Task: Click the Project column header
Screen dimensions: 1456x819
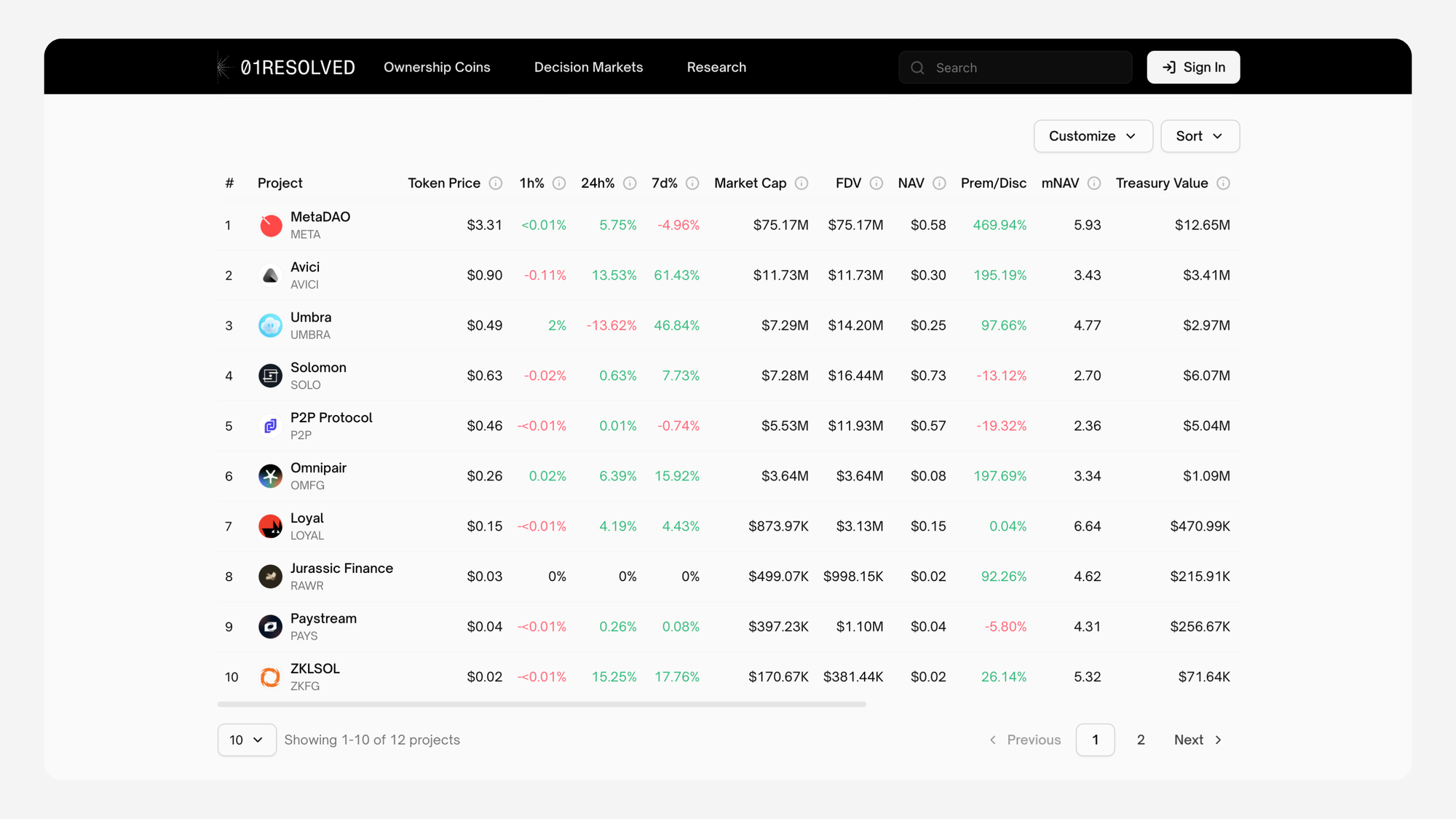Action: click(280, 183)
